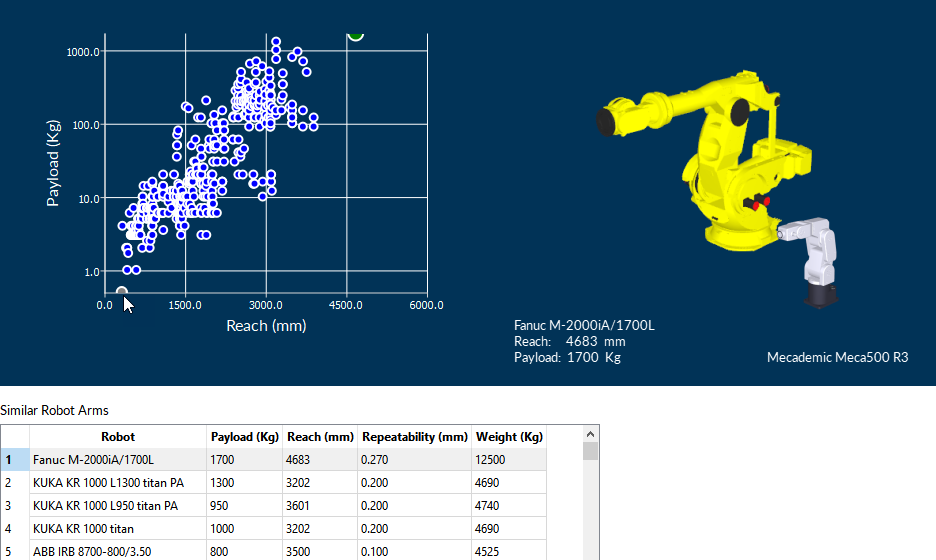Select the KUKA KR 1000 L1300 titan PA row
Image resolution: width=936 pixels, height=560 pixels.
click(117, 483)
